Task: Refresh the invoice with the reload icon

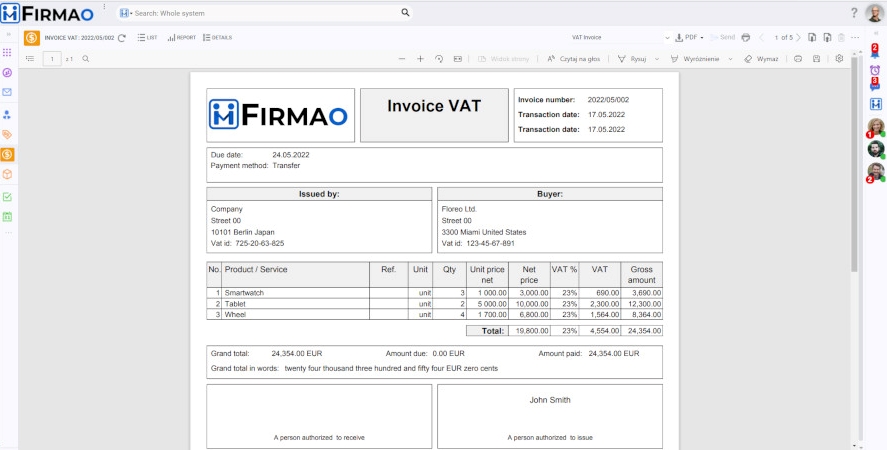Action: pos(122,38)
